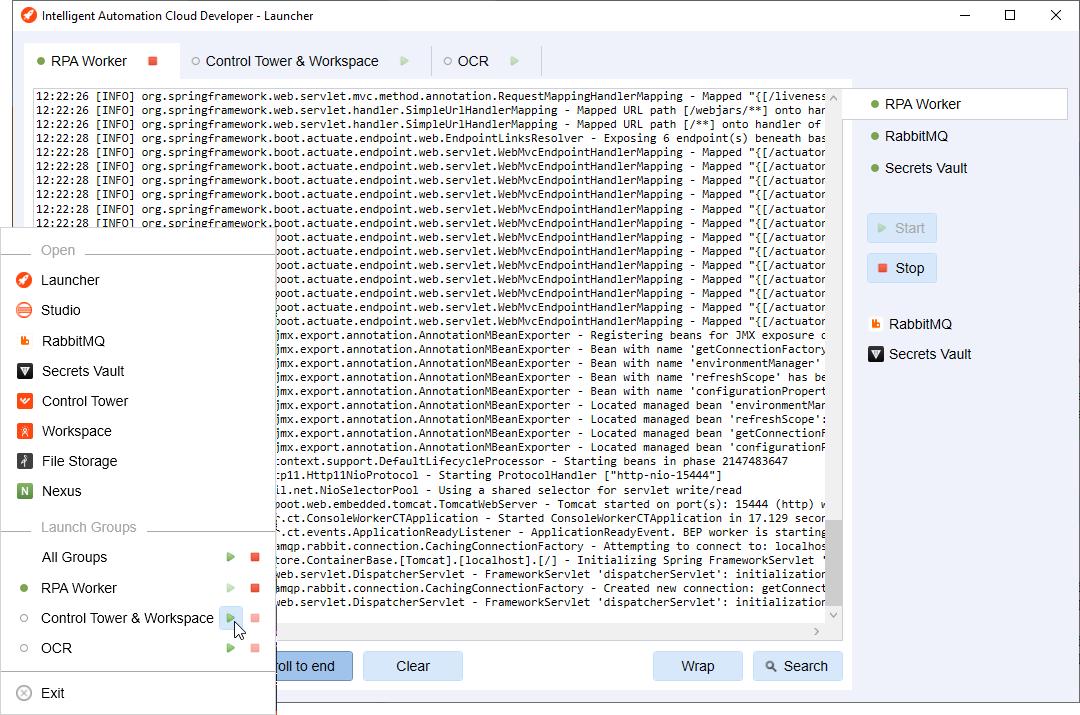The image size is (1080, 715).
Task: Toggle Wrap for log lines
Action: [x=698, y=666]
